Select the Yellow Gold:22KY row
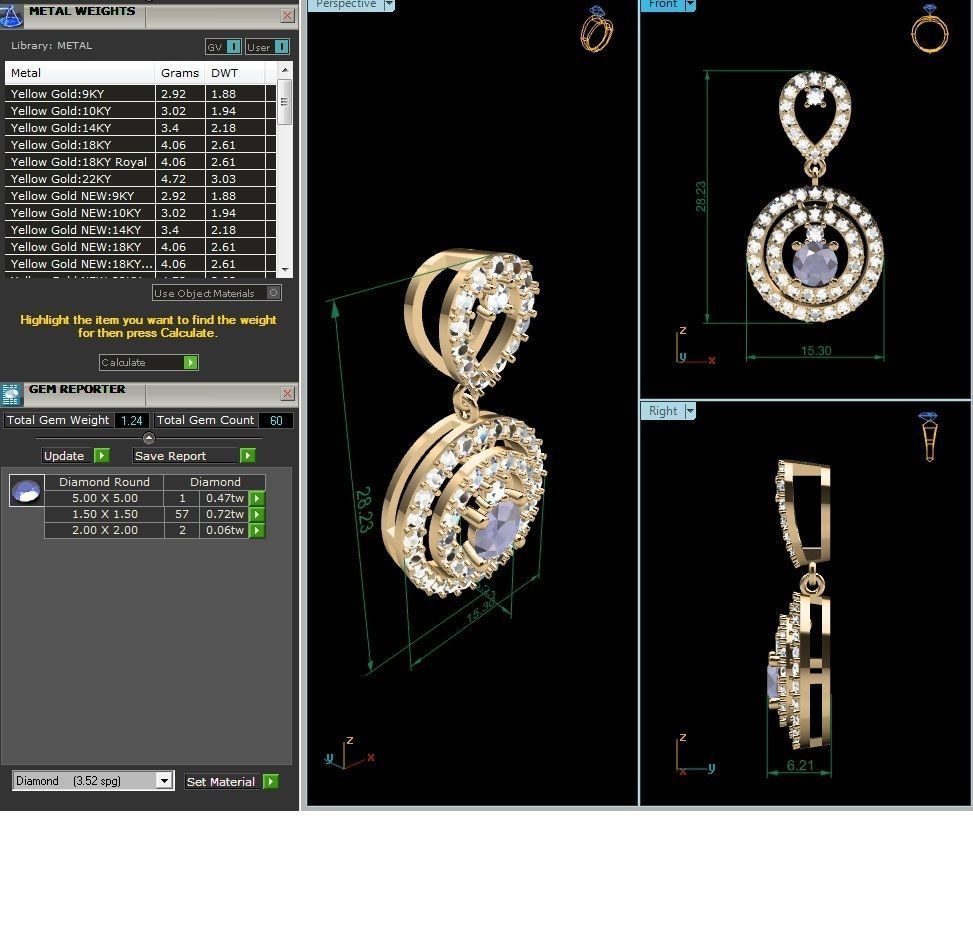Image resolution: width=973 pixels, height=931 pixels. pos(140,179)
